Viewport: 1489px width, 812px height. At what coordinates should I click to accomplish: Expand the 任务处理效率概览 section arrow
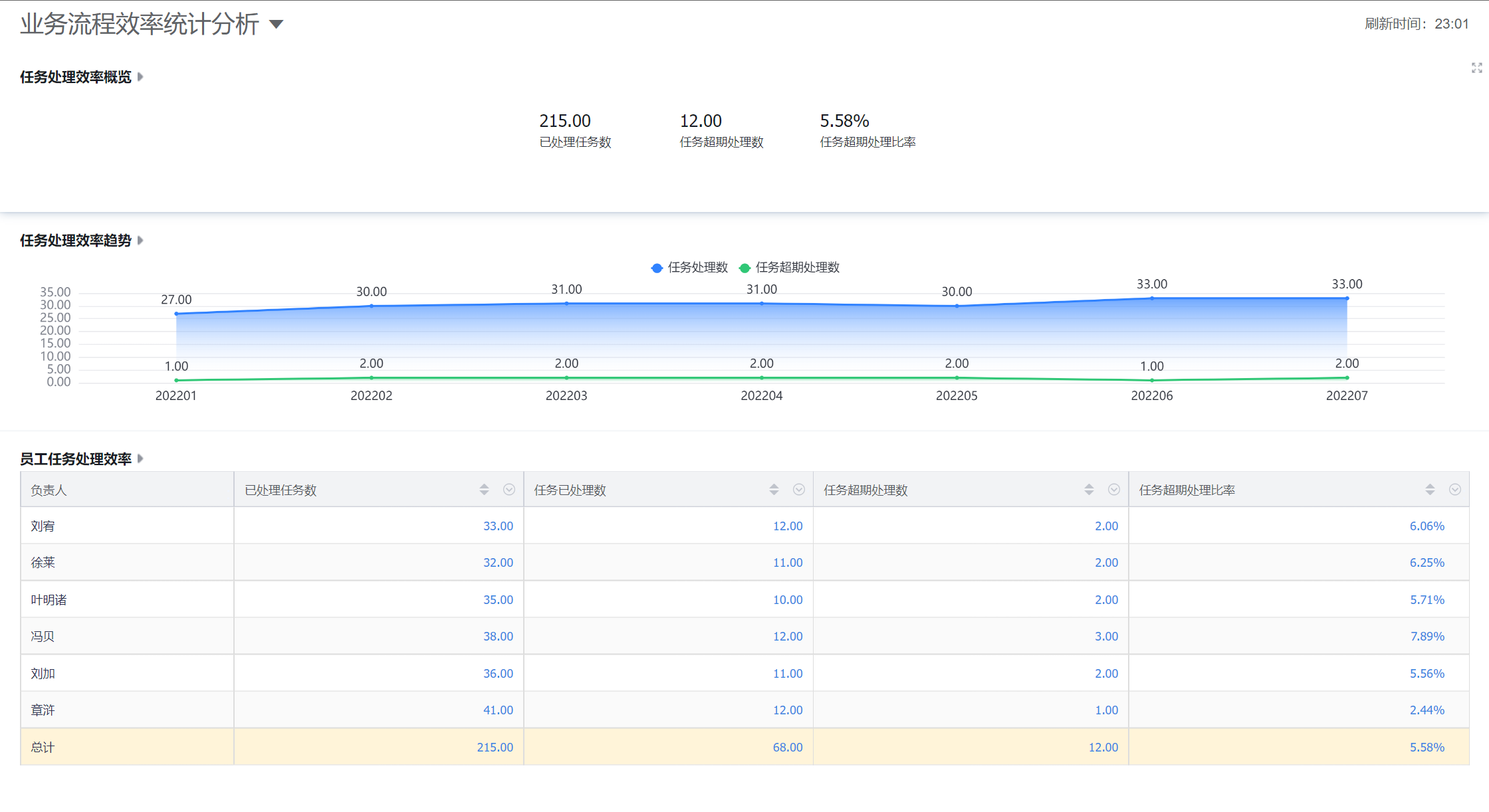point(140,77)
